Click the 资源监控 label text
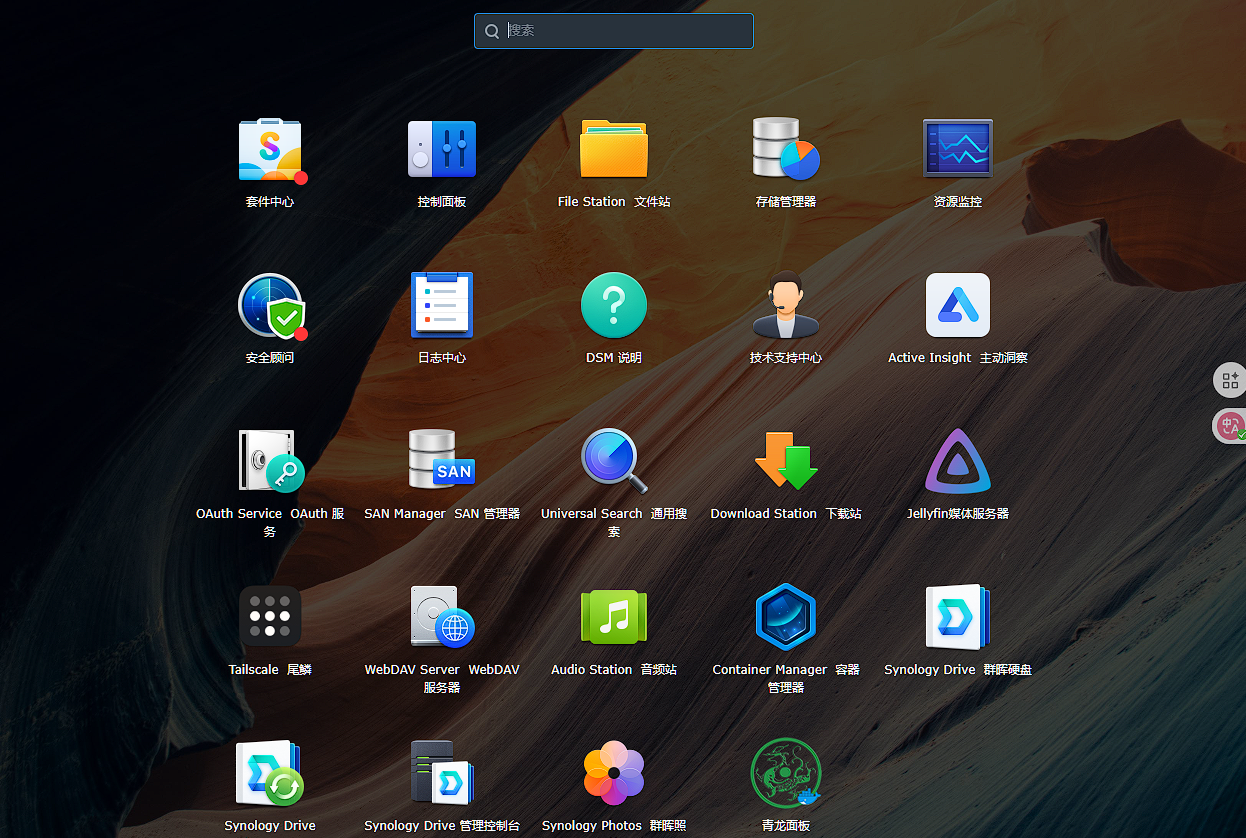 click(958, 202)
